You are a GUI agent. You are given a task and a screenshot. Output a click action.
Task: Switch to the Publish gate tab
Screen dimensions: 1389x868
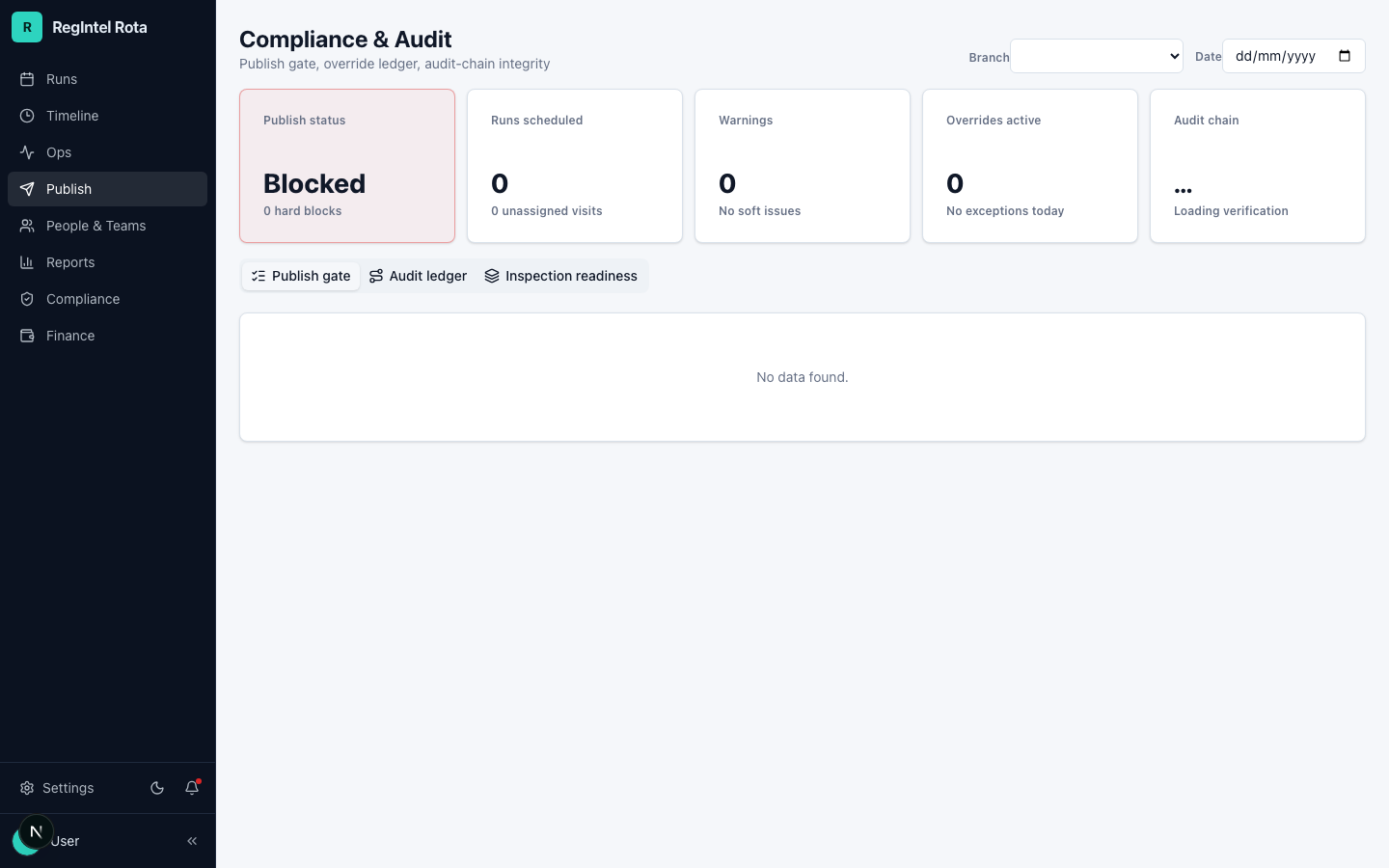tap(301, 276)
